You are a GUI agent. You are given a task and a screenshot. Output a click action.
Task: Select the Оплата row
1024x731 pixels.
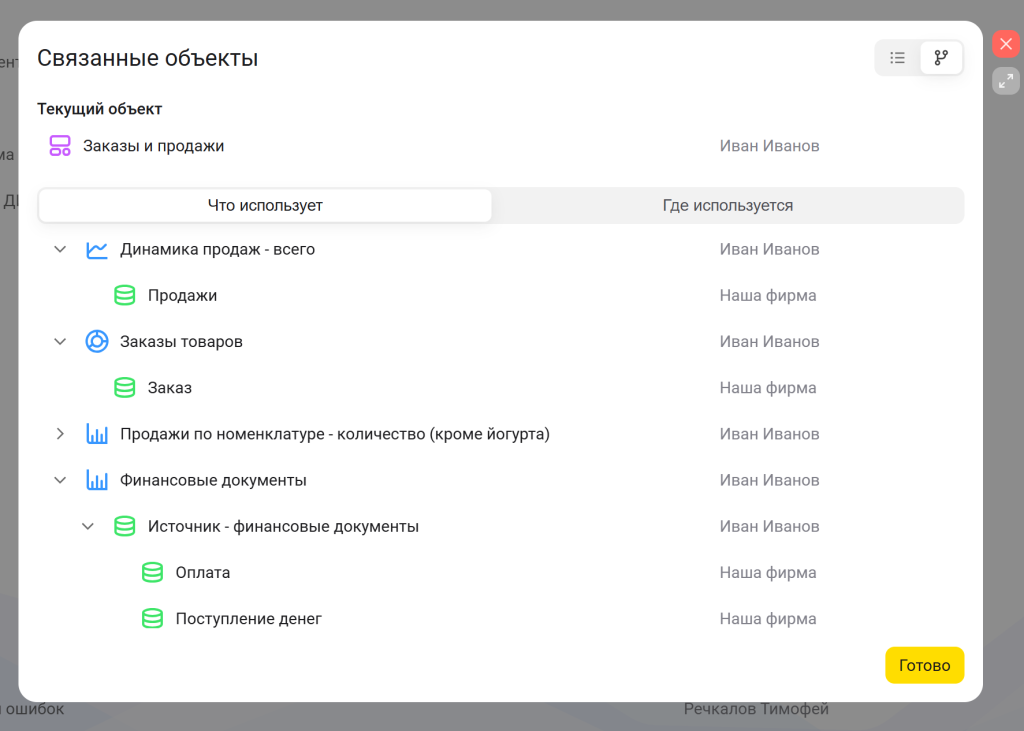point(500,573)
